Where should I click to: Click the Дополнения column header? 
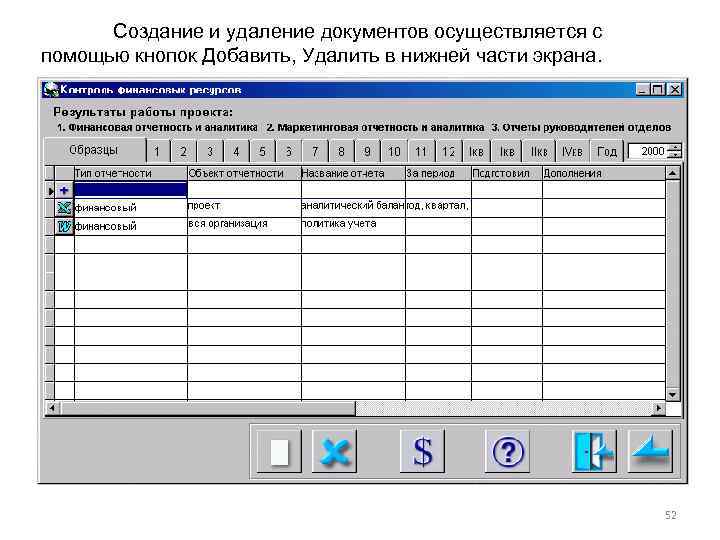(604, 174)
